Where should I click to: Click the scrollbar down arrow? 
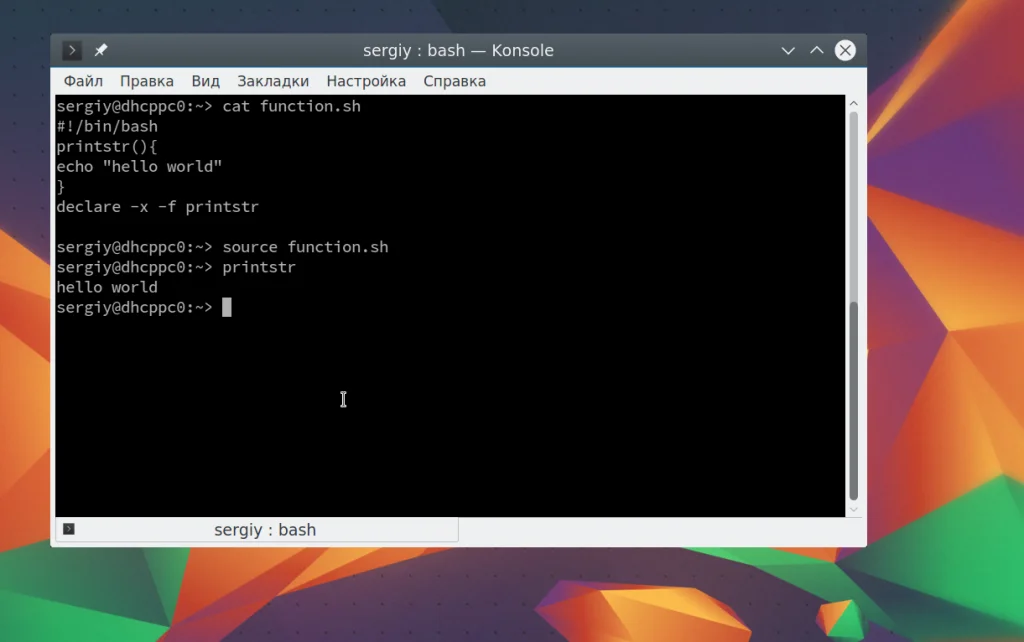[854, 510]
